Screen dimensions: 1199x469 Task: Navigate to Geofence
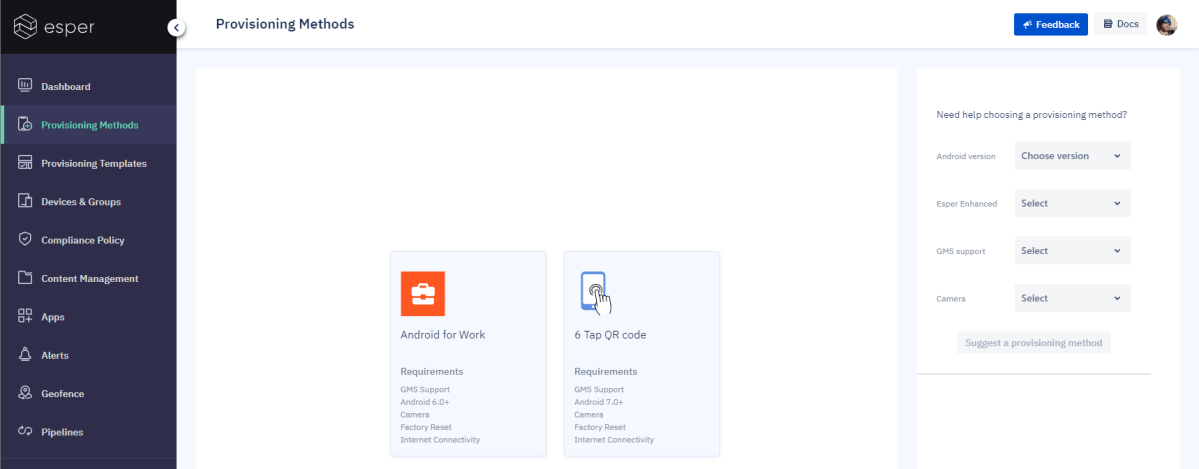pyautogui.click(x=89, y=393)
